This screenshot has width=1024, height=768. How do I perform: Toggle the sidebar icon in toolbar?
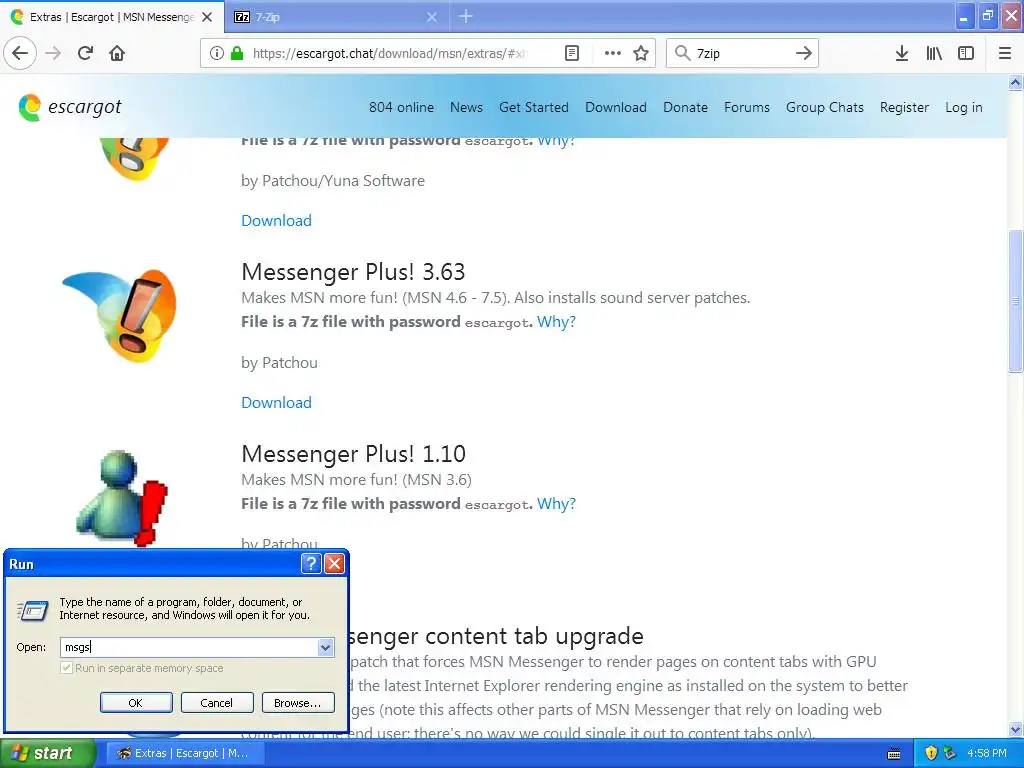966,53
